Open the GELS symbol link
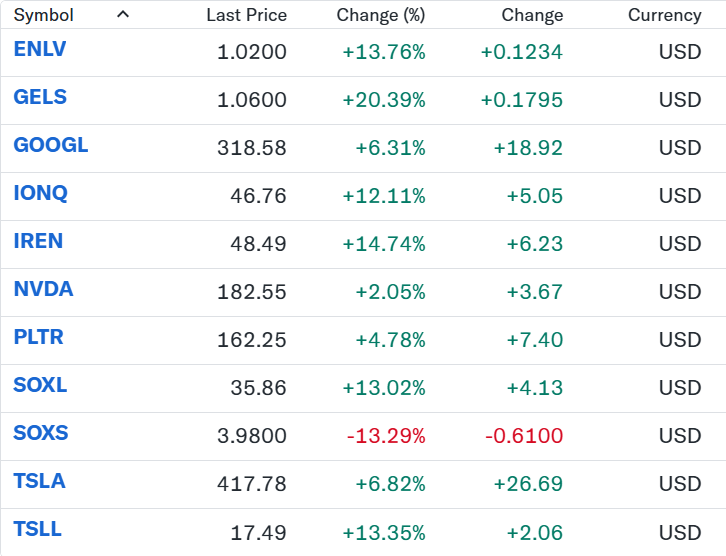 [x=40, y=97]
